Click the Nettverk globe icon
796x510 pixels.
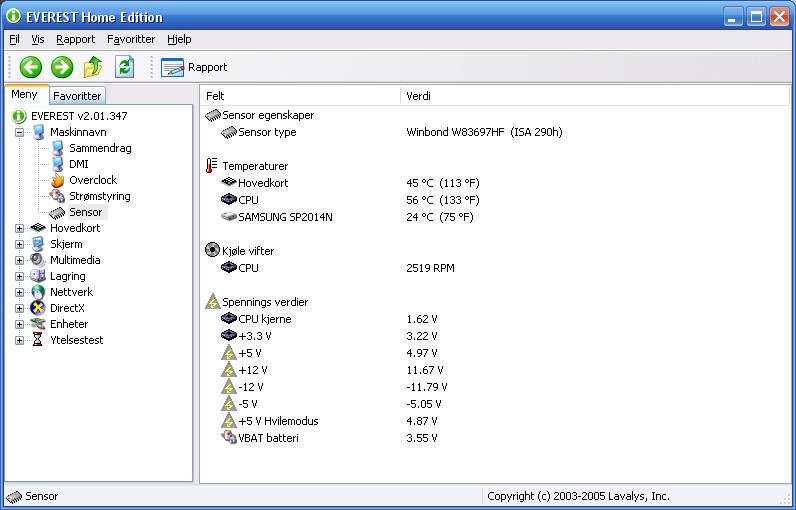(x=38, y=292)
